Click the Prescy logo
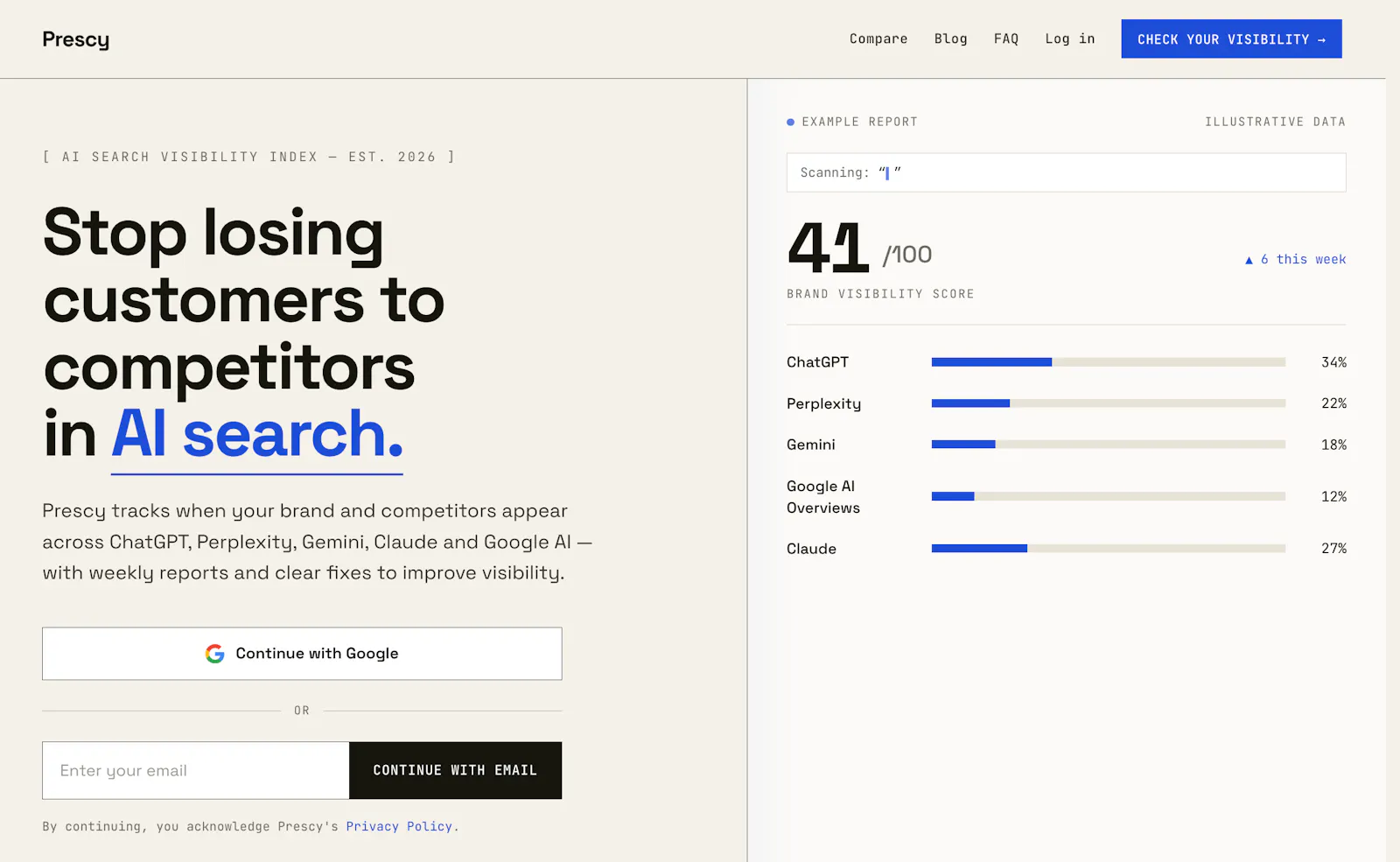Viewport: 1400px width, 862px height. point(76,39)
